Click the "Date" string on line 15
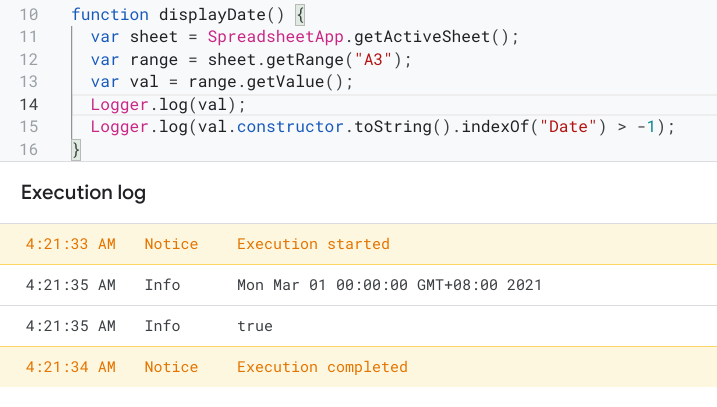This screenshot has width=717, height=407. pos(568,127)
